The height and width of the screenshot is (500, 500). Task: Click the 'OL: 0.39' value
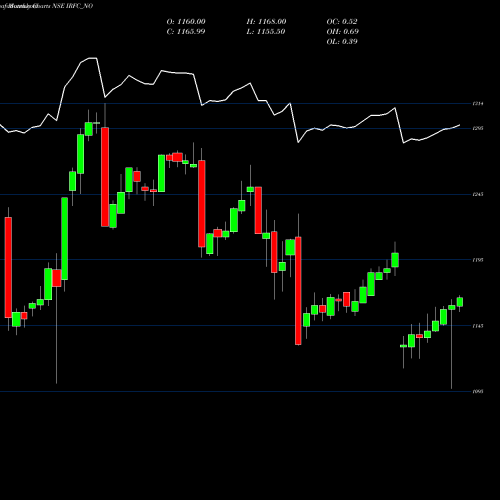pos(342,42)
